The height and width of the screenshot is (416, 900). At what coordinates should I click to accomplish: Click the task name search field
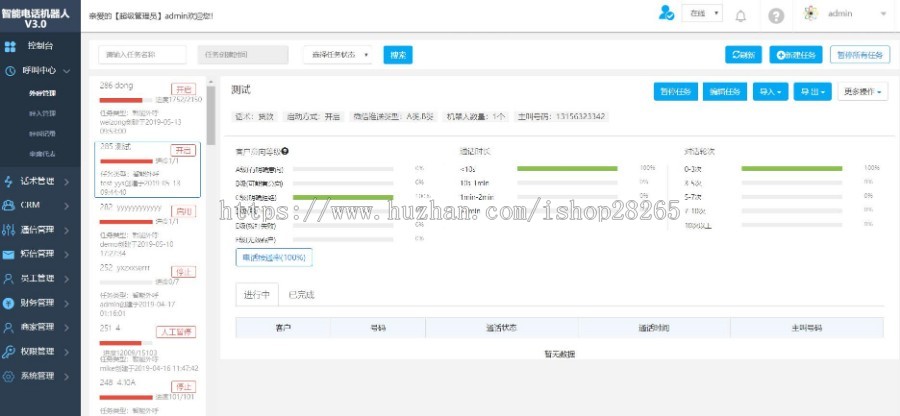point(143,55)
